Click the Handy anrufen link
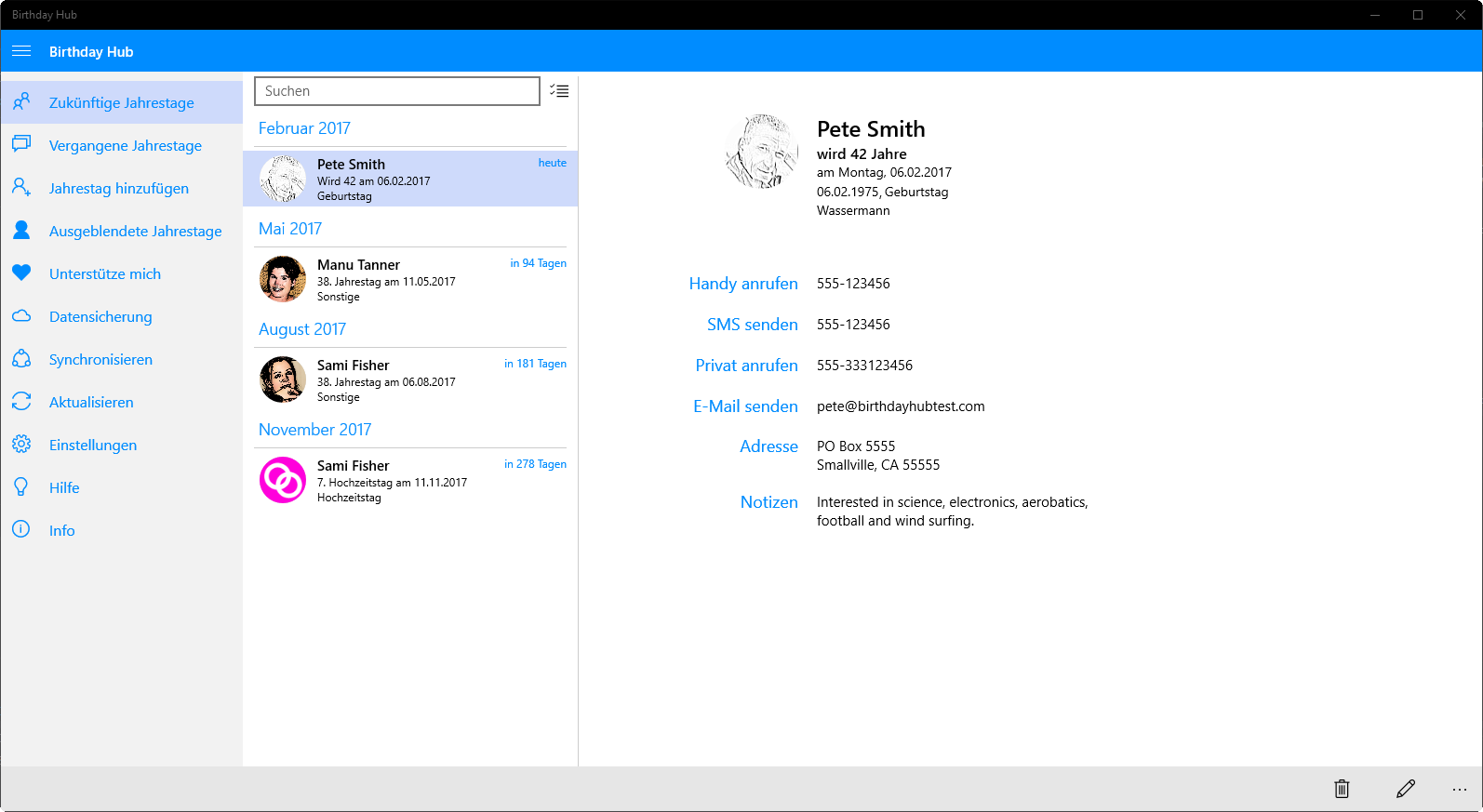This screenshot has height=812, width=1483. coord(743,284)
